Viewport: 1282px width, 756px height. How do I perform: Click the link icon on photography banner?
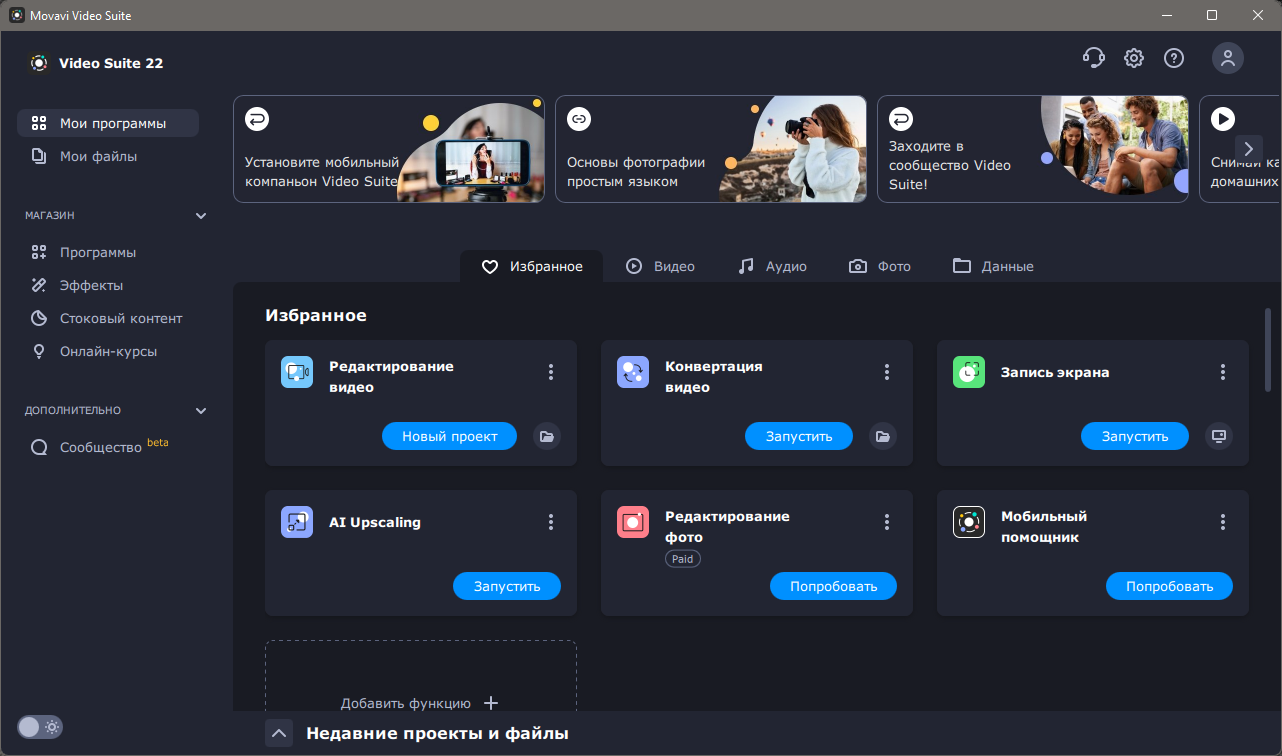pos(579,119)
